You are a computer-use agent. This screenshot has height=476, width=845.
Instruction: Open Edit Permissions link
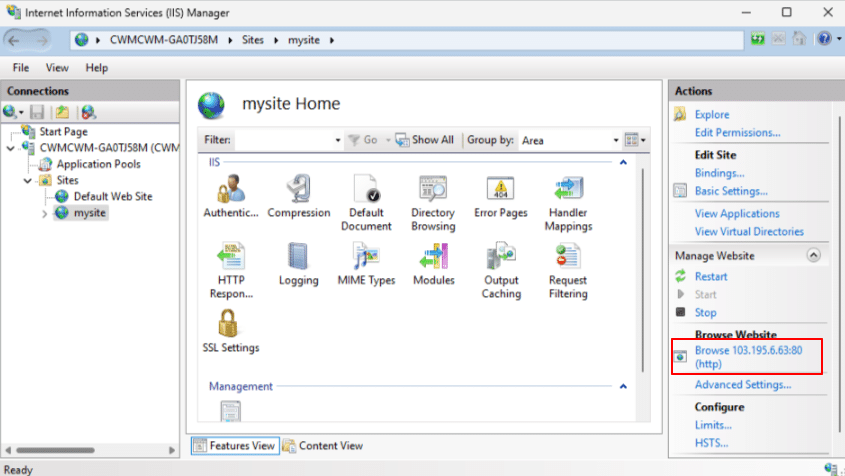point(737,133)
